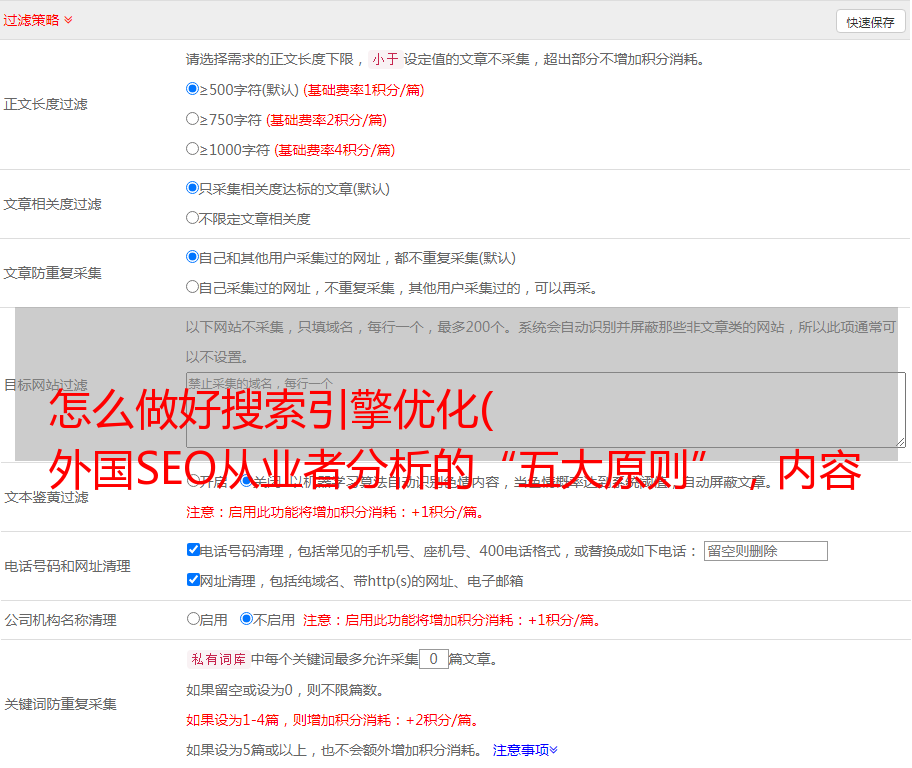Click the 私有词库 tag
Viewport: 912px width, 768px height.
coord(219,659)
